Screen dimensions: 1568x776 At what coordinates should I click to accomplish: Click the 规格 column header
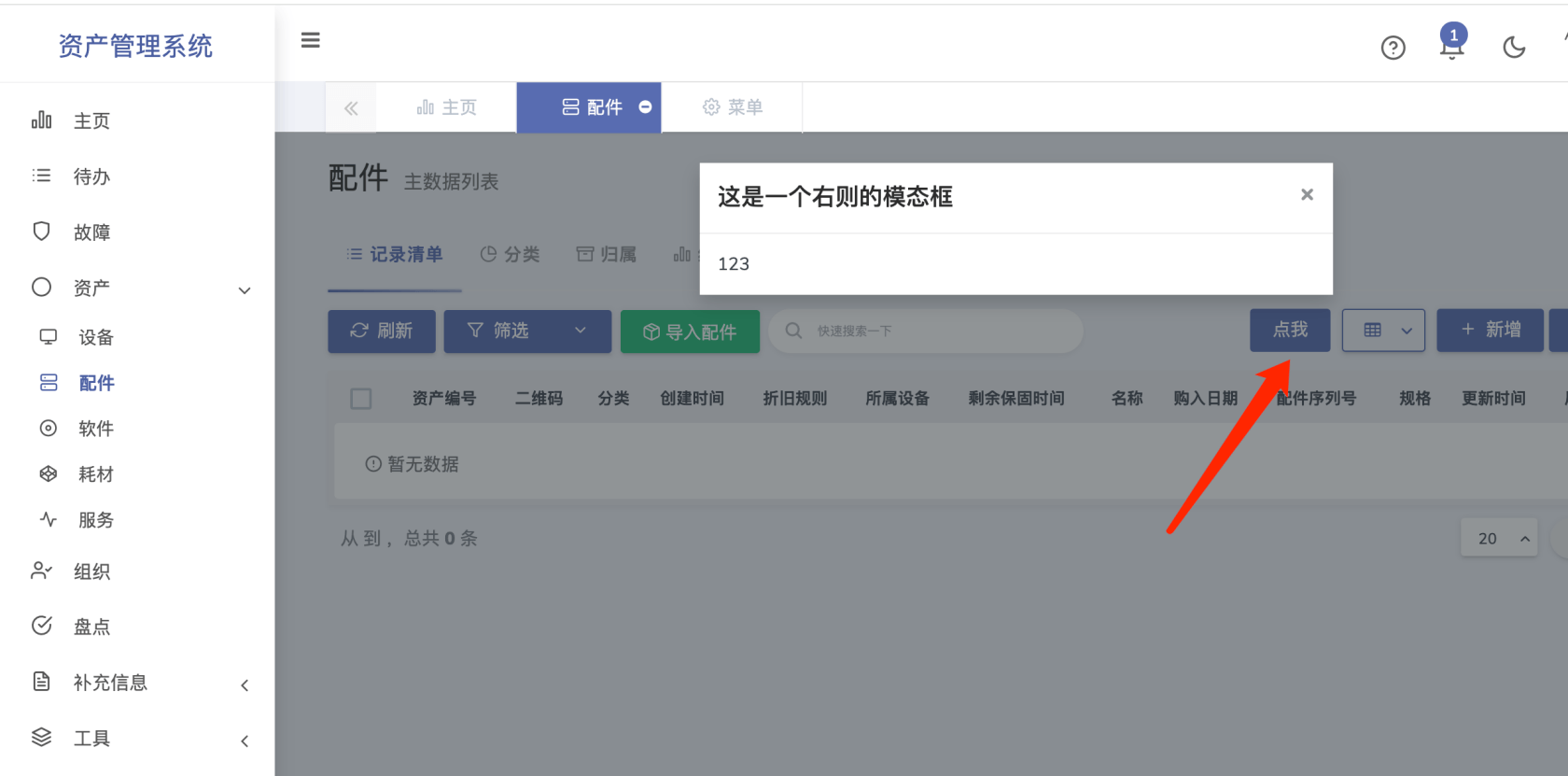pyautogui.click(x=1415, y=399)
